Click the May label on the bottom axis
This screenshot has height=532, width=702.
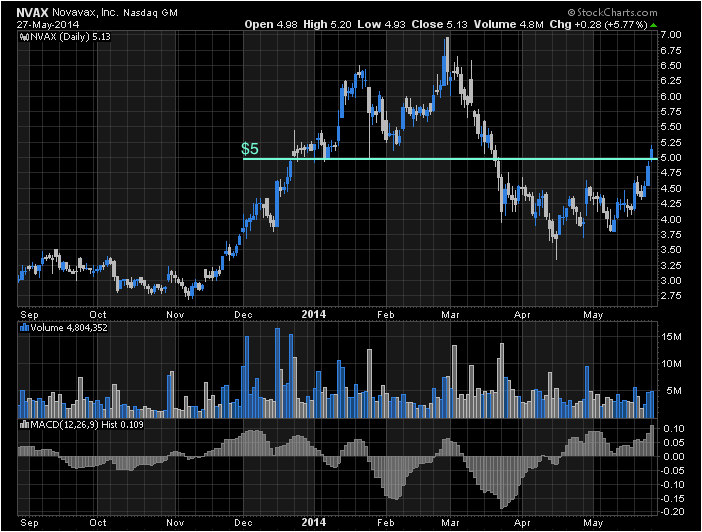(x=593, y=523)
